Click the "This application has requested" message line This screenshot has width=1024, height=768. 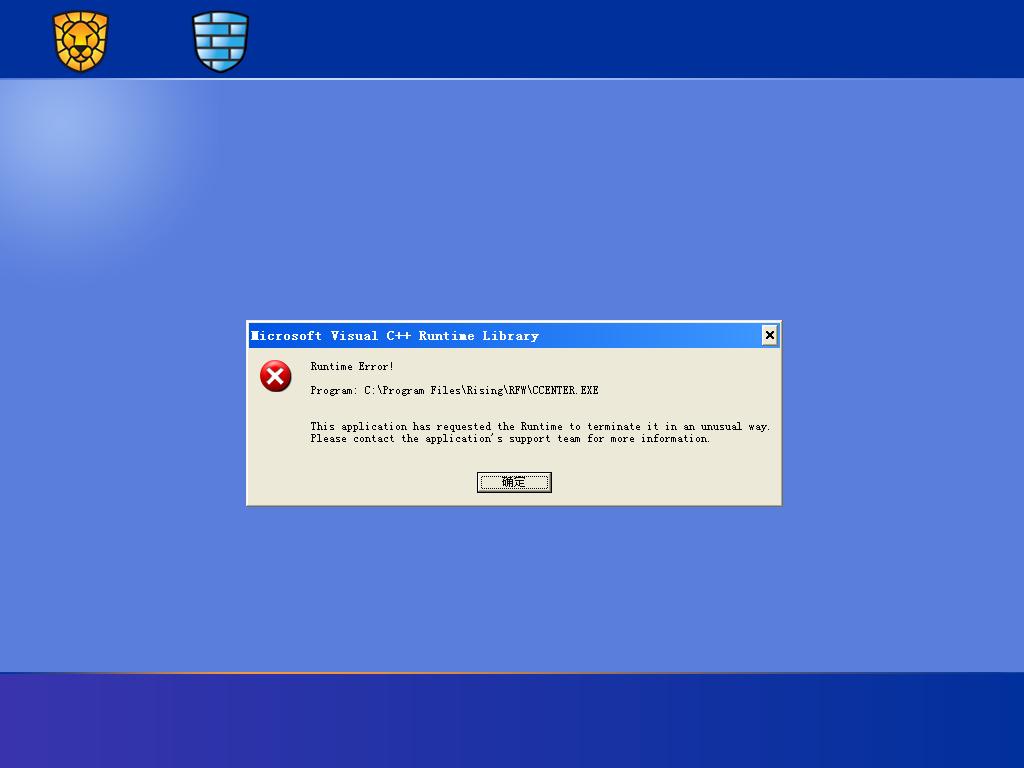pos(540,426)
